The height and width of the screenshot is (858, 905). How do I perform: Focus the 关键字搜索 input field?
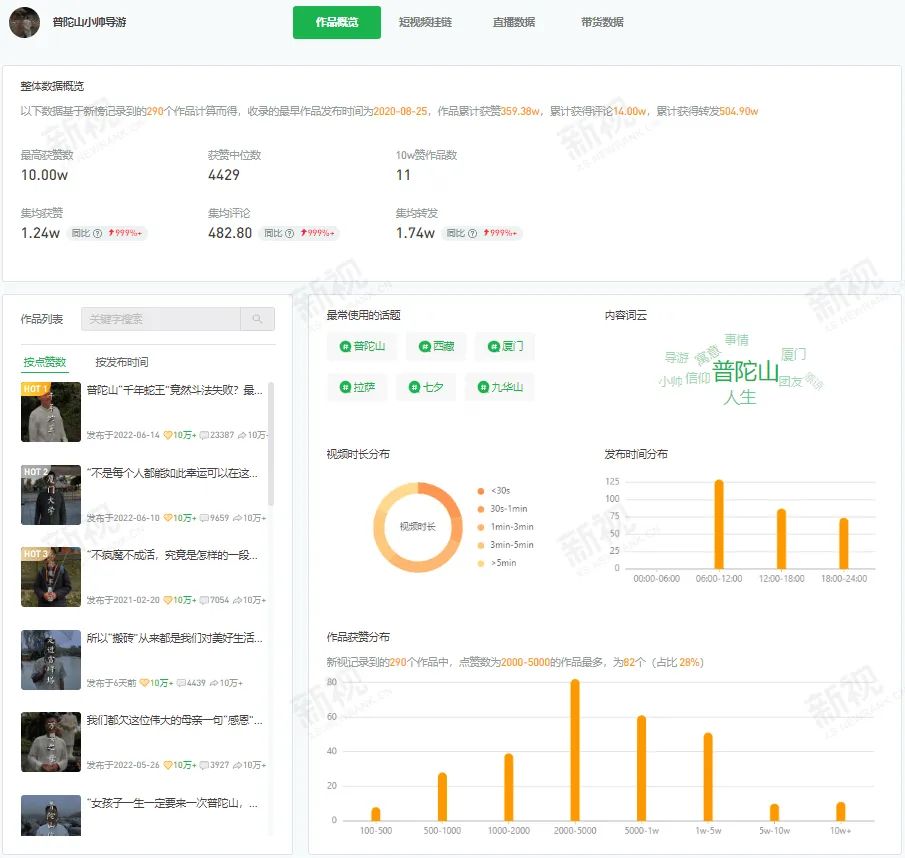[161, 319]
